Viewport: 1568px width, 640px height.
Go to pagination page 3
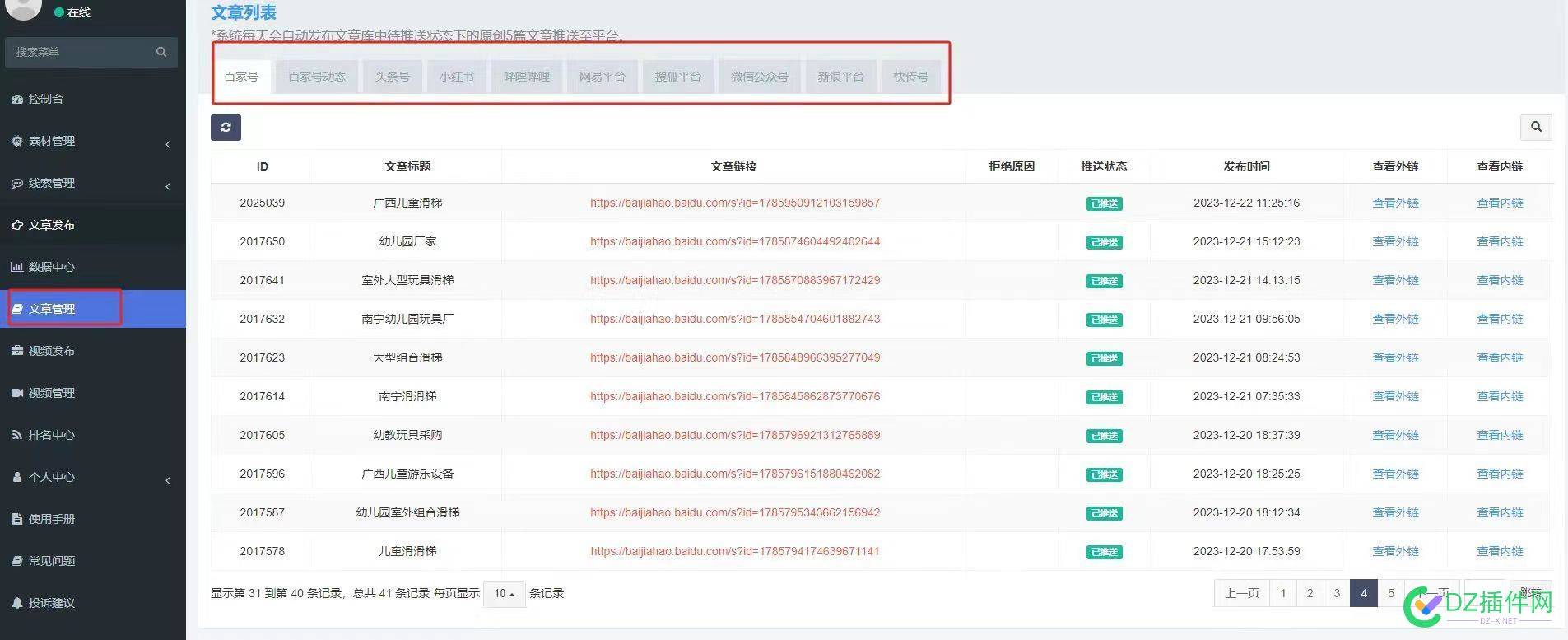tap(1337, 593)
